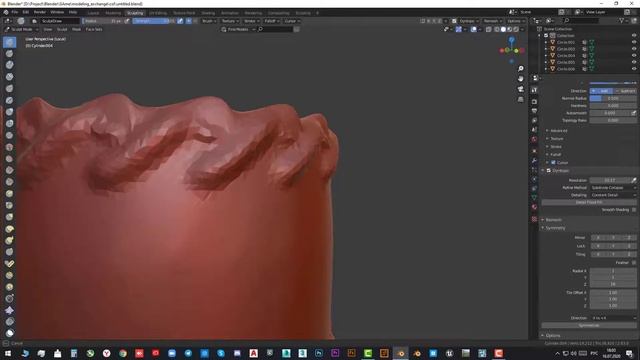This screenshot has height=360, width=640.
Task: Select the purple Cloth brush tool
Action: tap(9, 311)
